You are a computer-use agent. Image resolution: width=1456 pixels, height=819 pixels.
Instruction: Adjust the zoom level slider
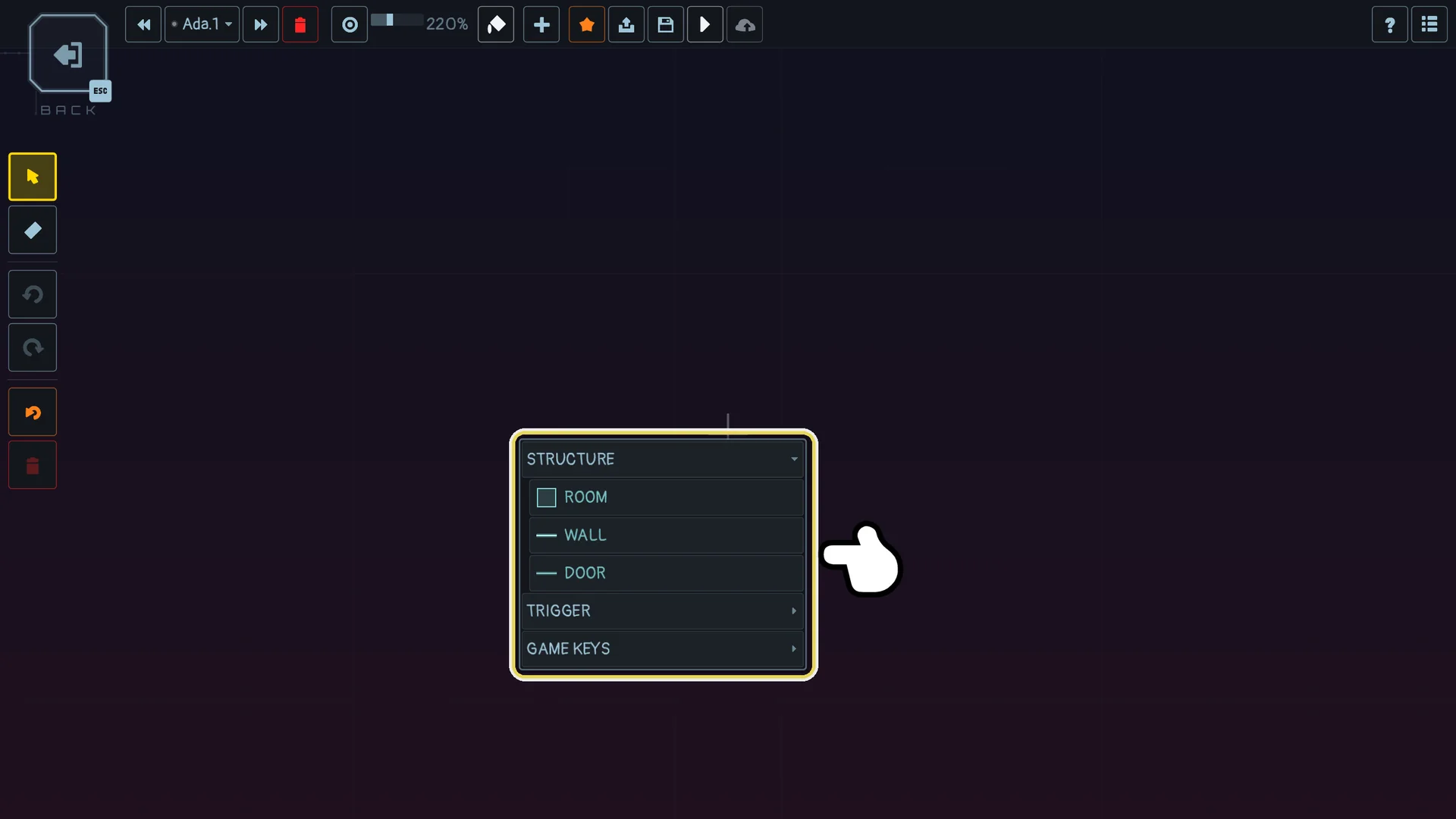(397, 20)
